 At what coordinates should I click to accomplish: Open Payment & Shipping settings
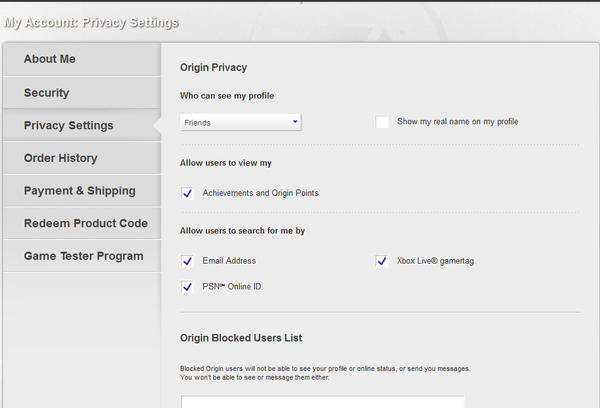(80, 191)
